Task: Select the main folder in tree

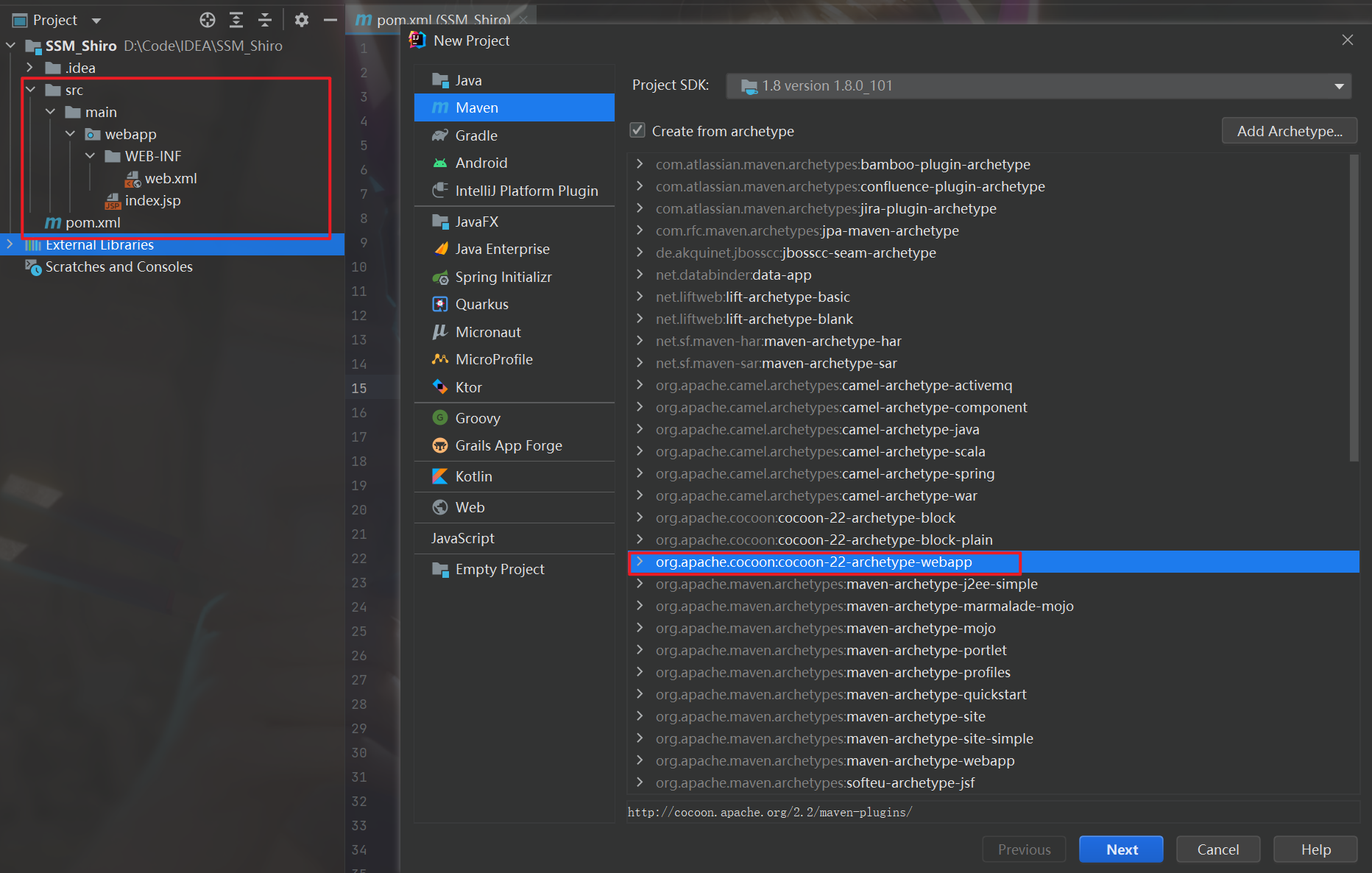Action: 101,112
